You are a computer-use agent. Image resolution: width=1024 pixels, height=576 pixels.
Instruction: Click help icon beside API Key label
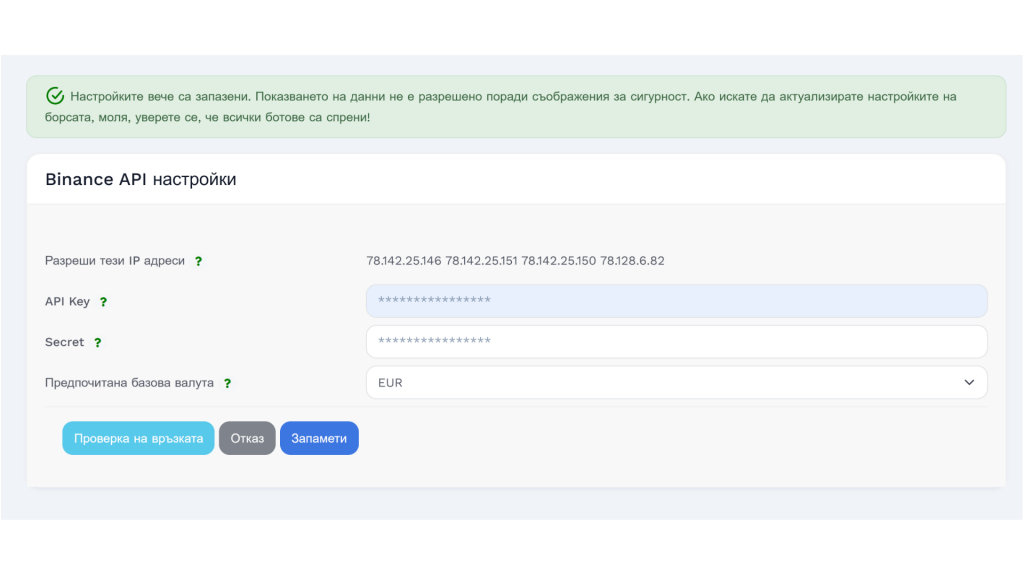[103, 302]
